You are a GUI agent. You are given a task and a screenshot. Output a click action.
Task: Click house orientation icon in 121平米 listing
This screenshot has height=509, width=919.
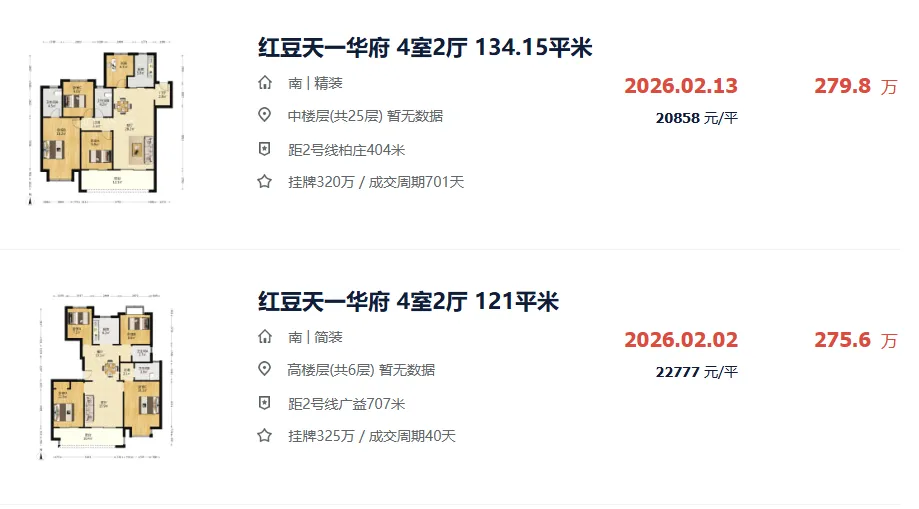click(x=265, y=337)
